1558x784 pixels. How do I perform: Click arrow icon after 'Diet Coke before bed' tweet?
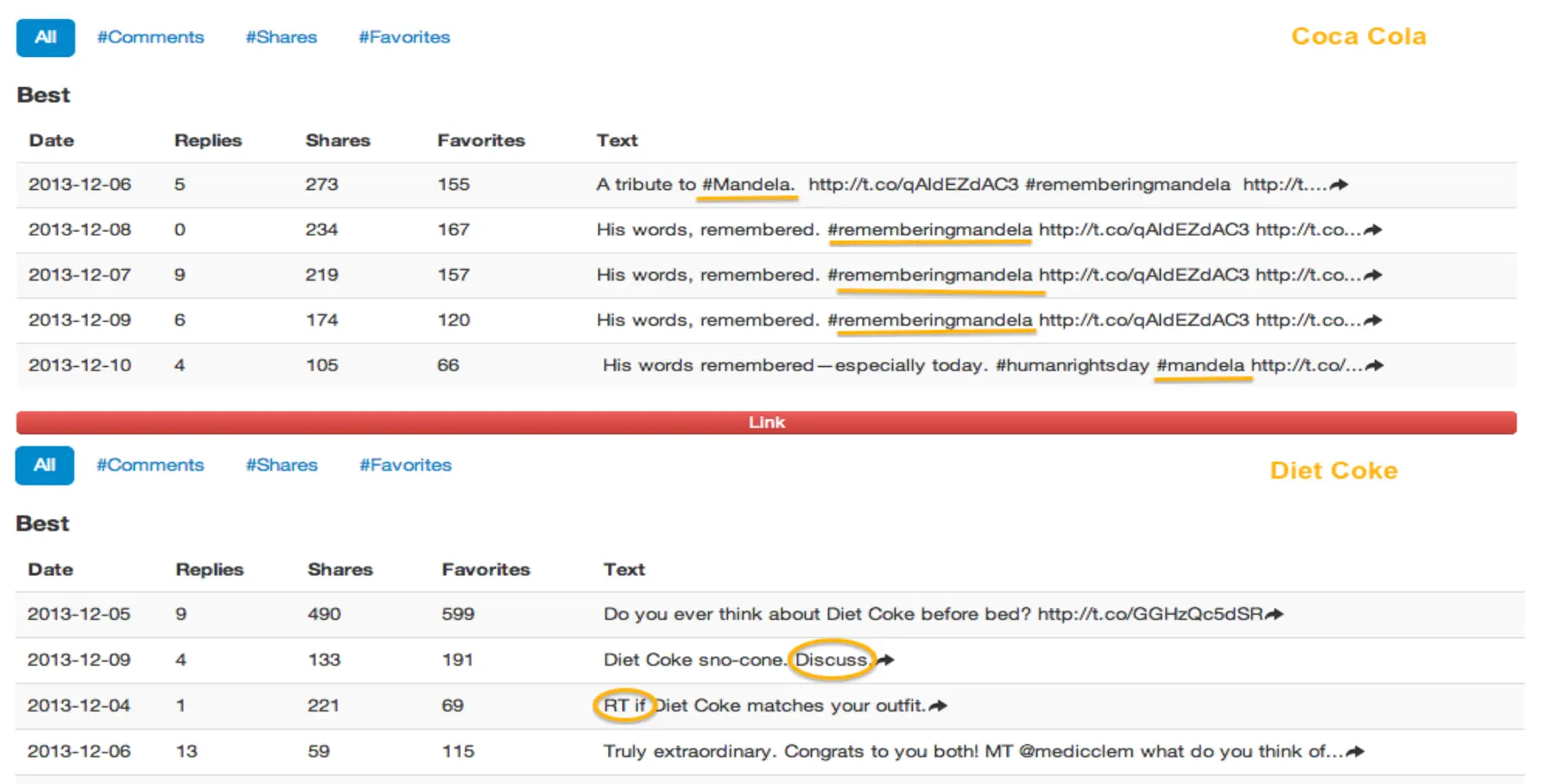click(1274, 614)
